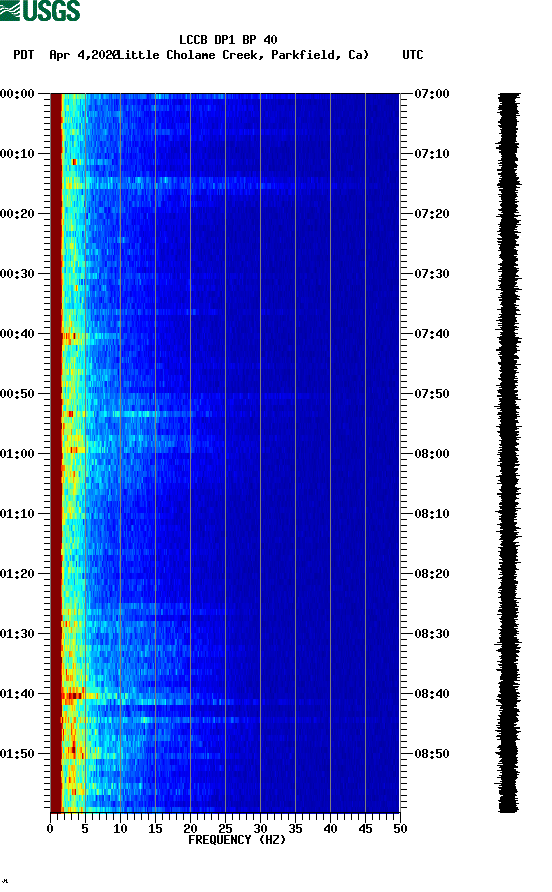
Task: Click the 10 Hz frequency tick label
Action: [120, 829]
